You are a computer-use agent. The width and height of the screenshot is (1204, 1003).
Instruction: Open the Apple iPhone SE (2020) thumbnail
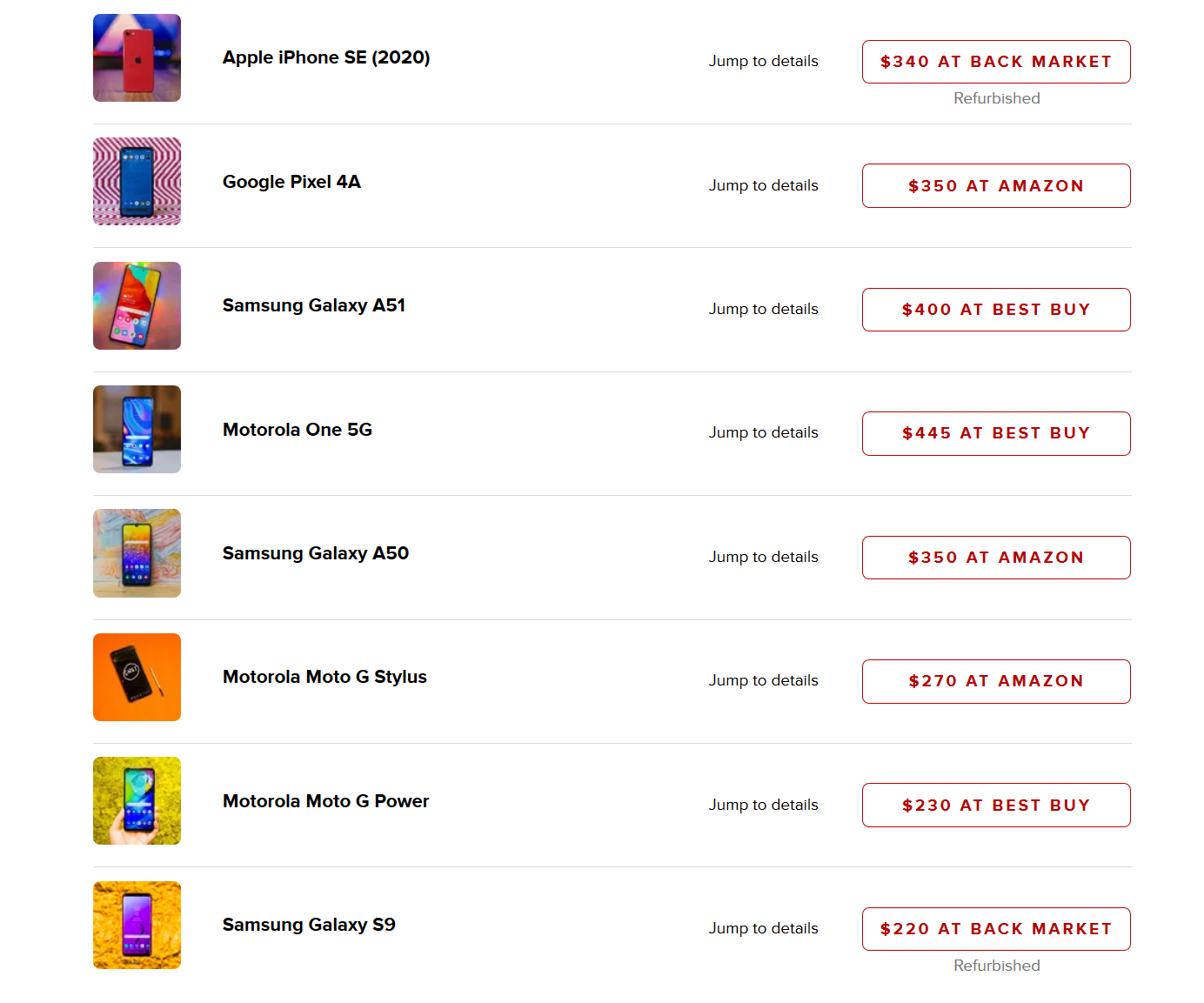click(x=137, y=57)
